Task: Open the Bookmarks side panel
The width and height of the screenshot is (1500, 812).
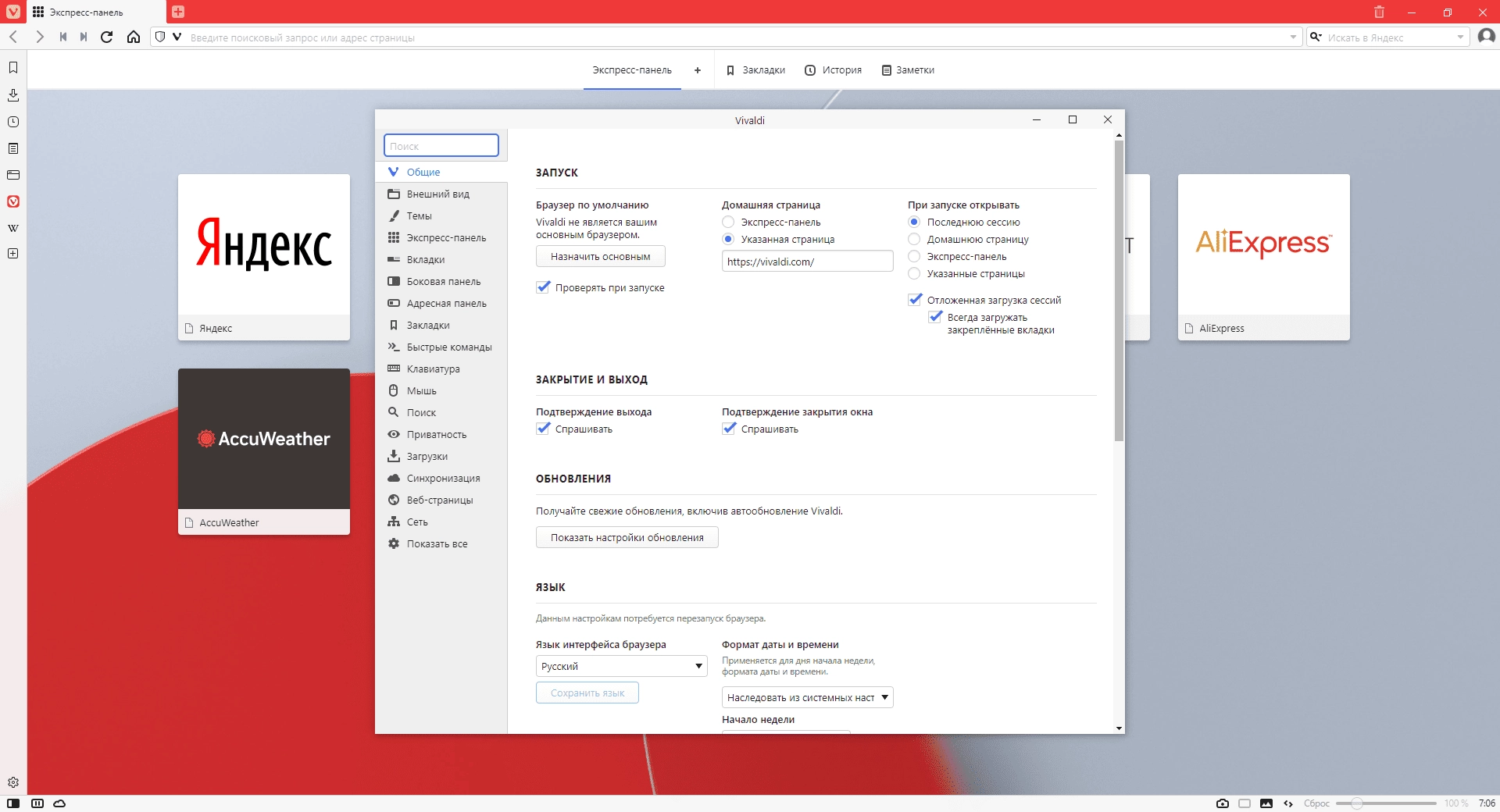Action: point(13,68)
